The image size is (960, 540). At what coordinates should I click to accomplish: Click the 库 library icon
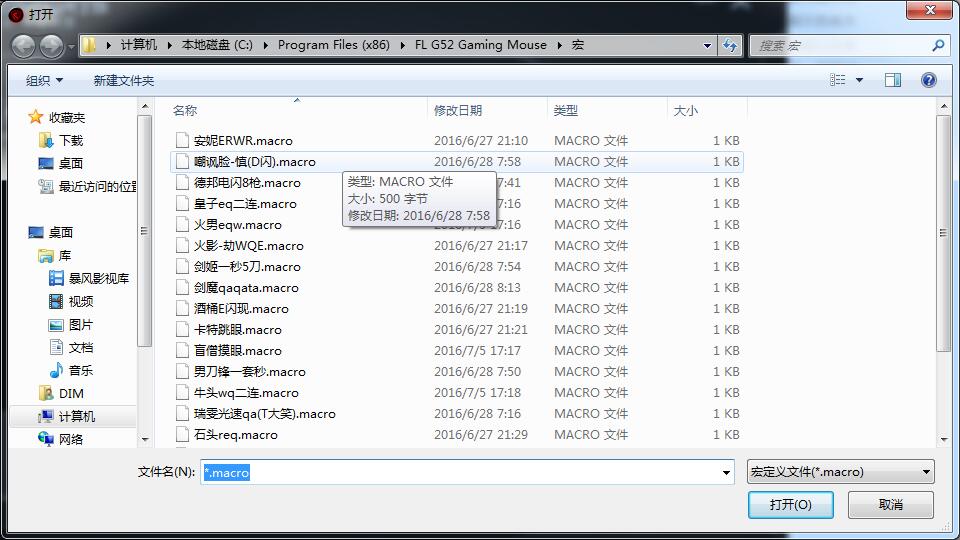click(x=46, y=255)
